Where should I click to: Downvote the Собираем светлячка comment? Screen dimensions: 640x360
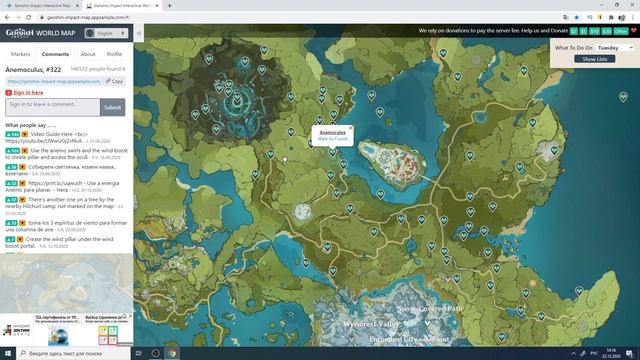point(22,167)
